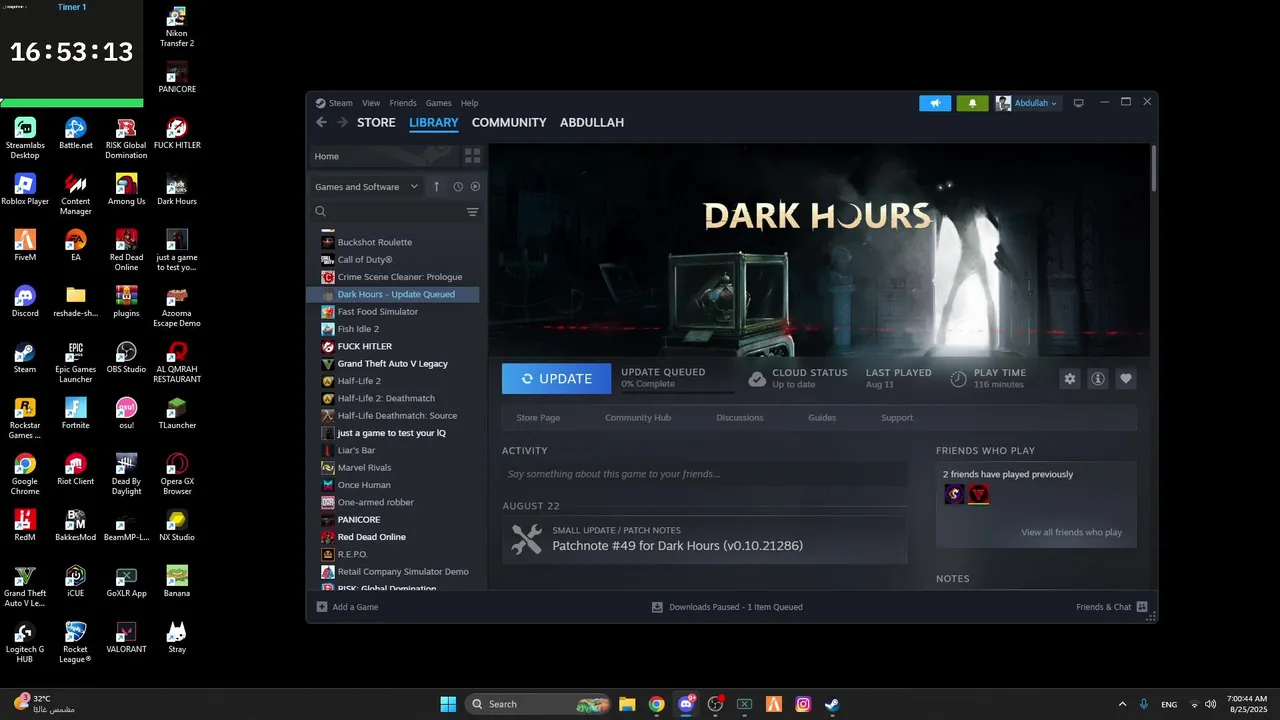1280x720 pixels.
Task: Show Dark Hours game info icon
Action: [x=1098, y=379]
